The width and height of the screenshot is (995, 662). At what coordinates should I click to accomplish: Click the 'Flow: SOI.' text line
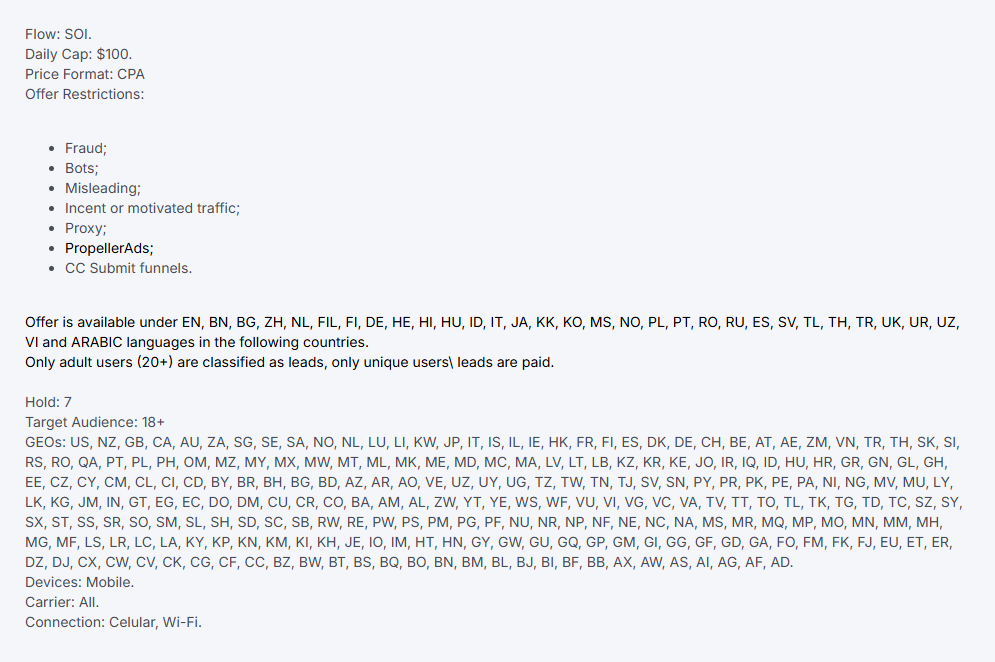[58, 34]
